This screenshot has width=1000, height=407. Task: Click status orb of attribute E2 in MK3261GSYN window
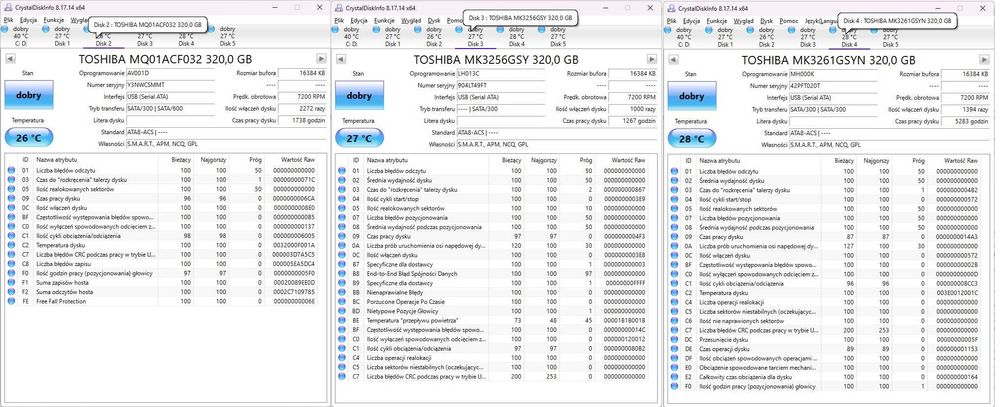(x=674, y=377)
